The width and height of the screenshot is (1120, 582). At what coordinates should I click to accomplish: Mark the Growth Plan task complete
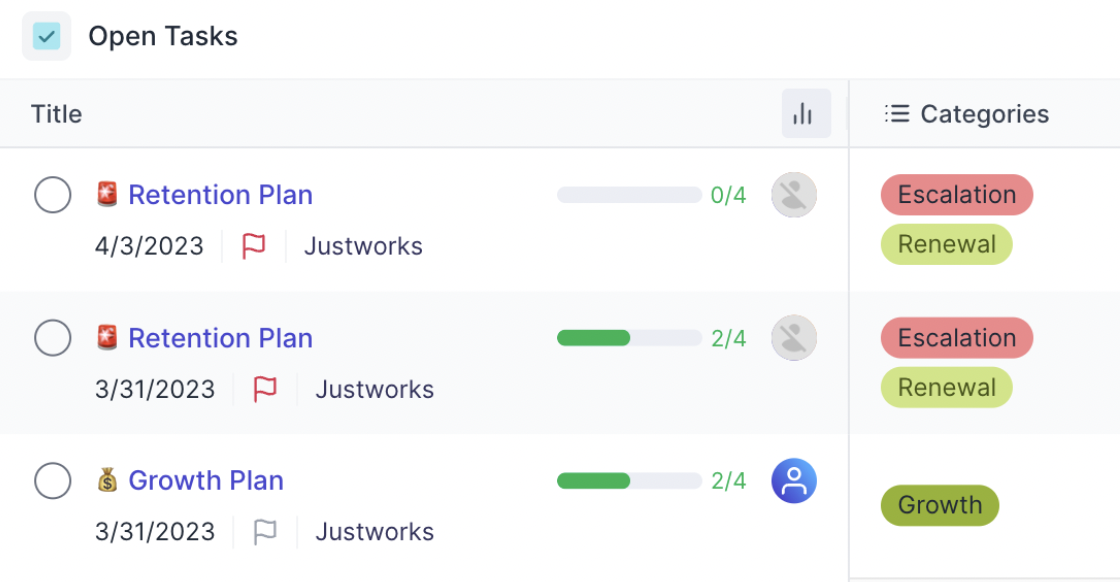pyautogui.click(x=53, y=481)
